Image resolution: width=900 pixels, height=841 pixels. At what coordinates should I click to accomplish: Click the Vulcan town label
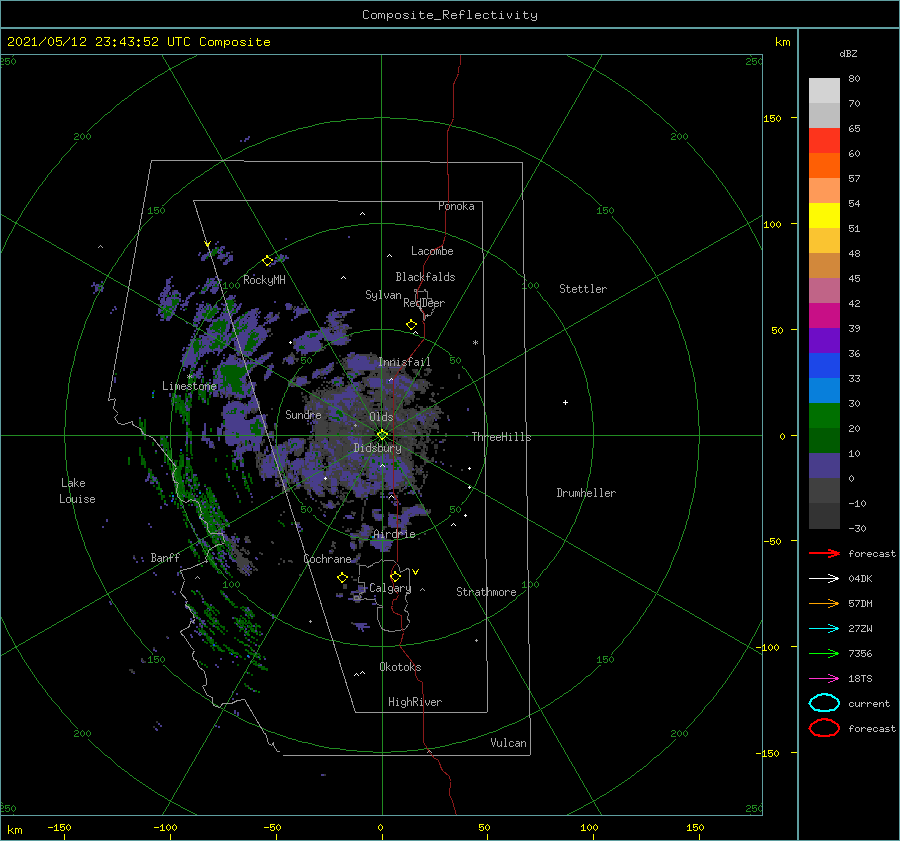pos(508,743)
